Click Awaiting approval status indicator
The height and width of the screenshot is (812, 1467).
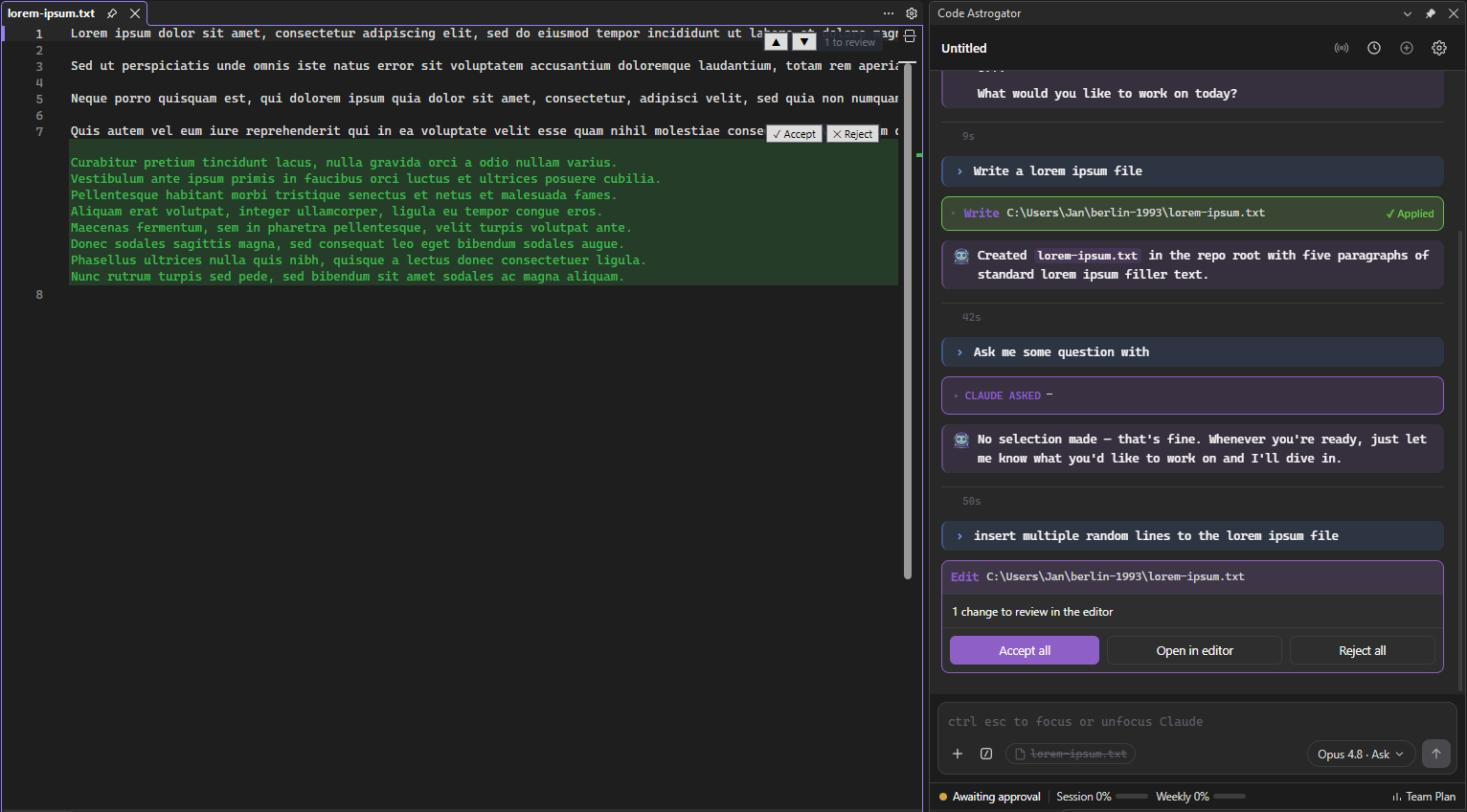[x=990, y=797]
